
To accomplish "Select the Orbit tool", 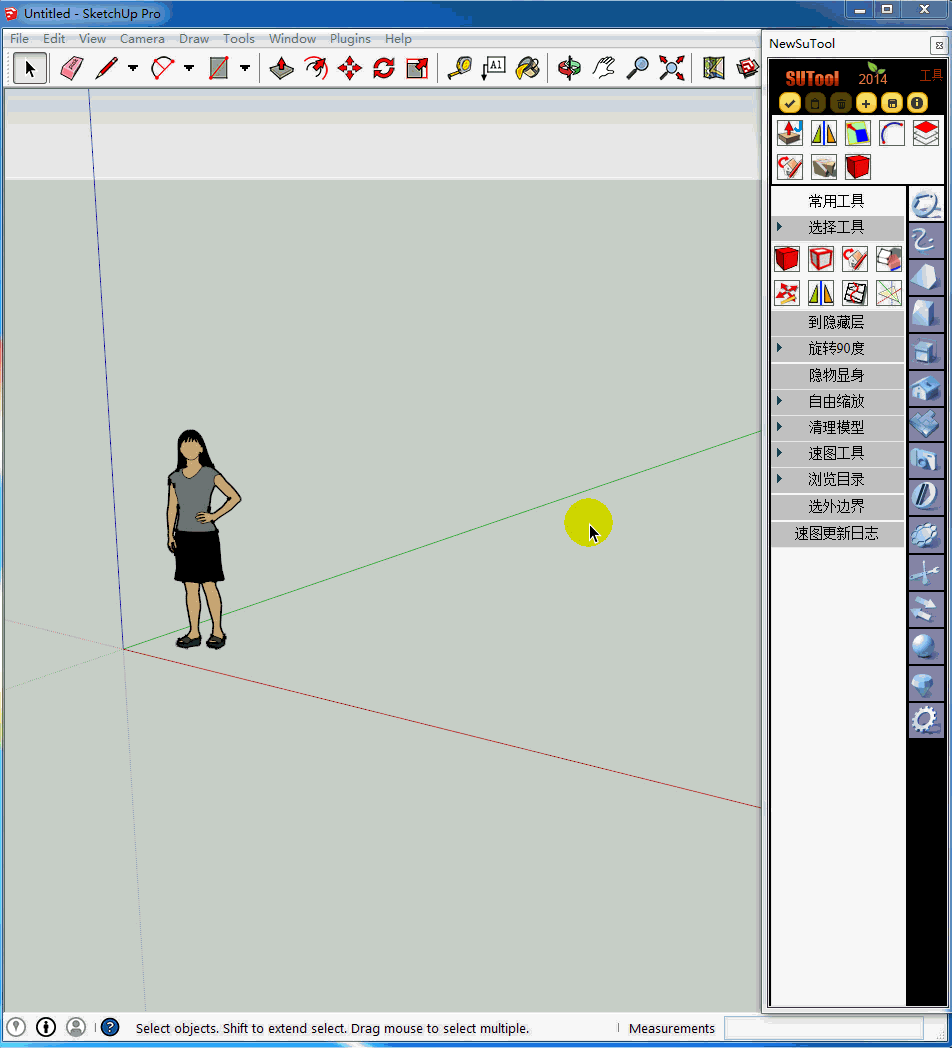I will pos(570,68).
